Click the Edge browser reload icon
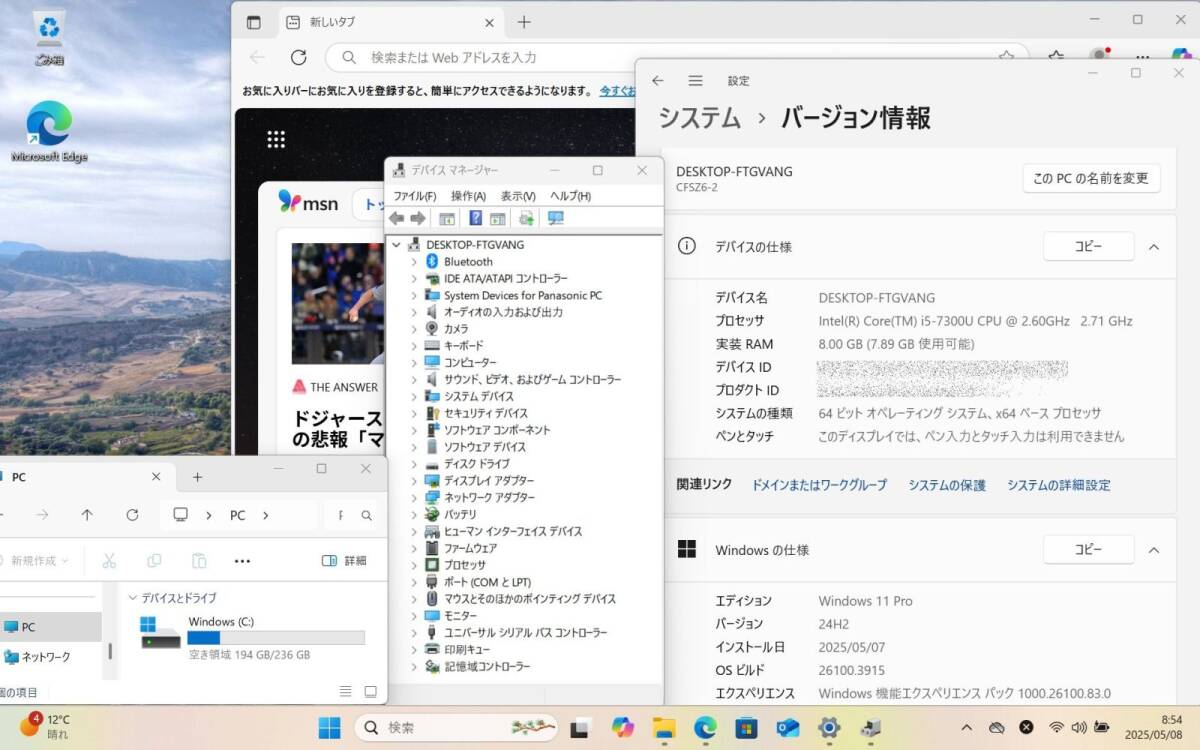1200x750 pixels. (298, 57)
